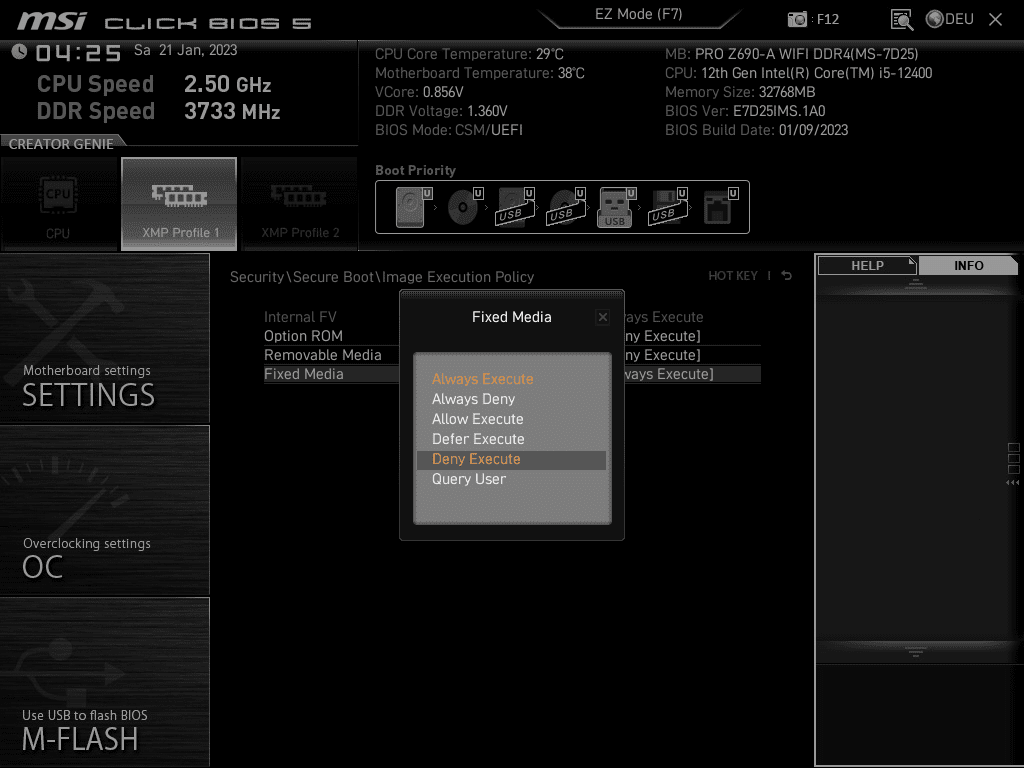The height and width of the screenshot is (768, 1024).
Task: Click the clock icon beside the time
Action: (x=19, y=51)
